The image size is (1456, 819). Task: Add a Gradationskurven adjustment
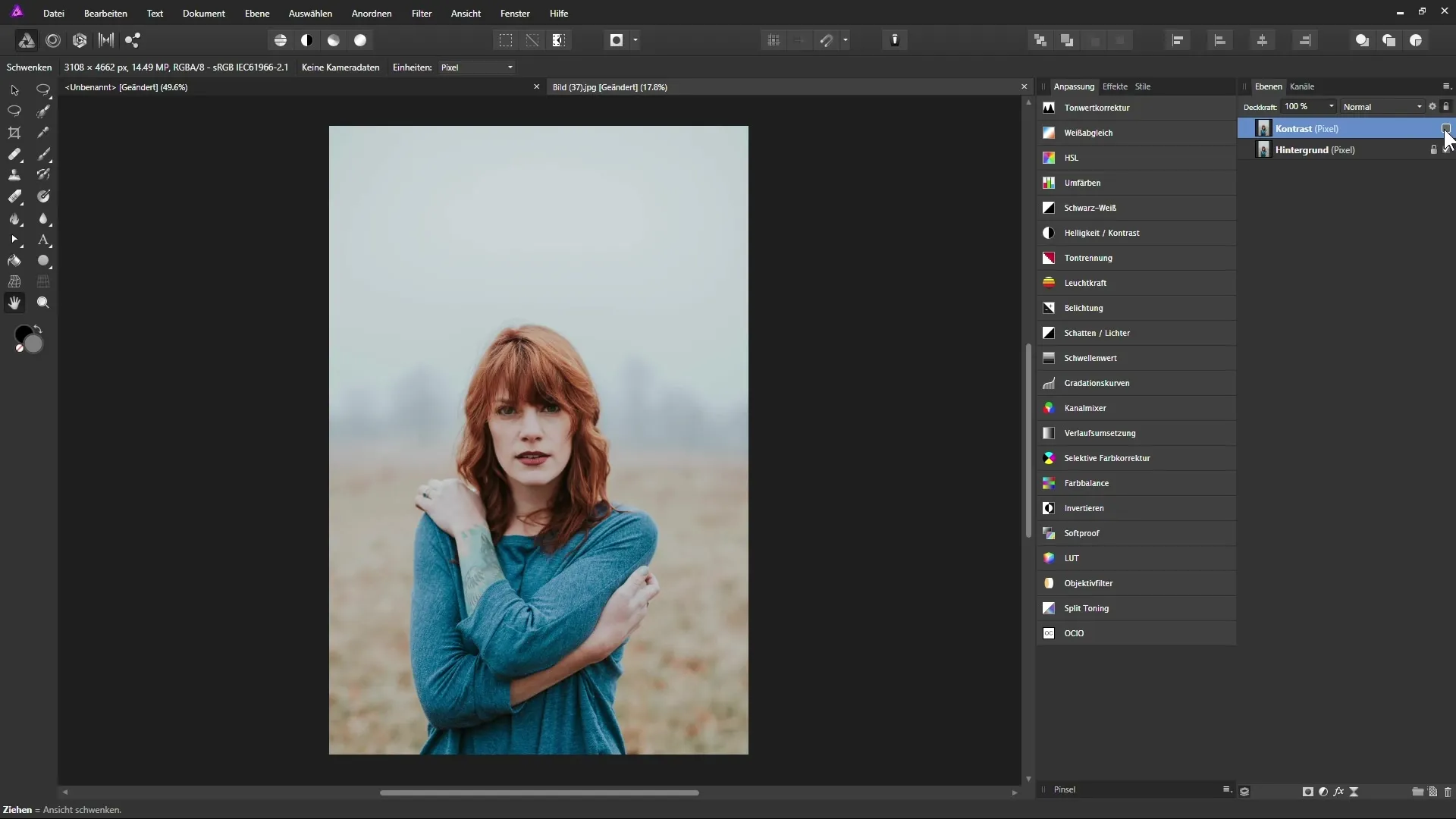click(1136, 383)
